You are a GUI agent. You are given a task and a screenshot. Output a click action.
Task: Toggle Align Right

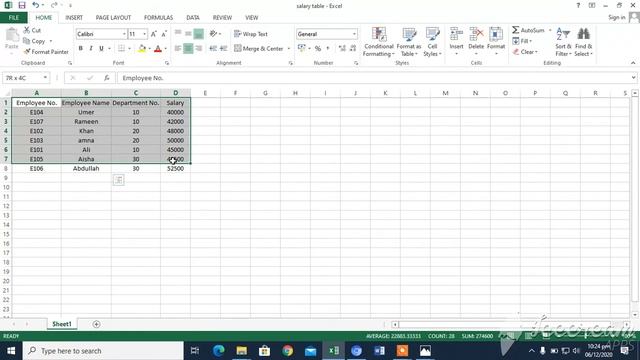click(x=199, y=49)
